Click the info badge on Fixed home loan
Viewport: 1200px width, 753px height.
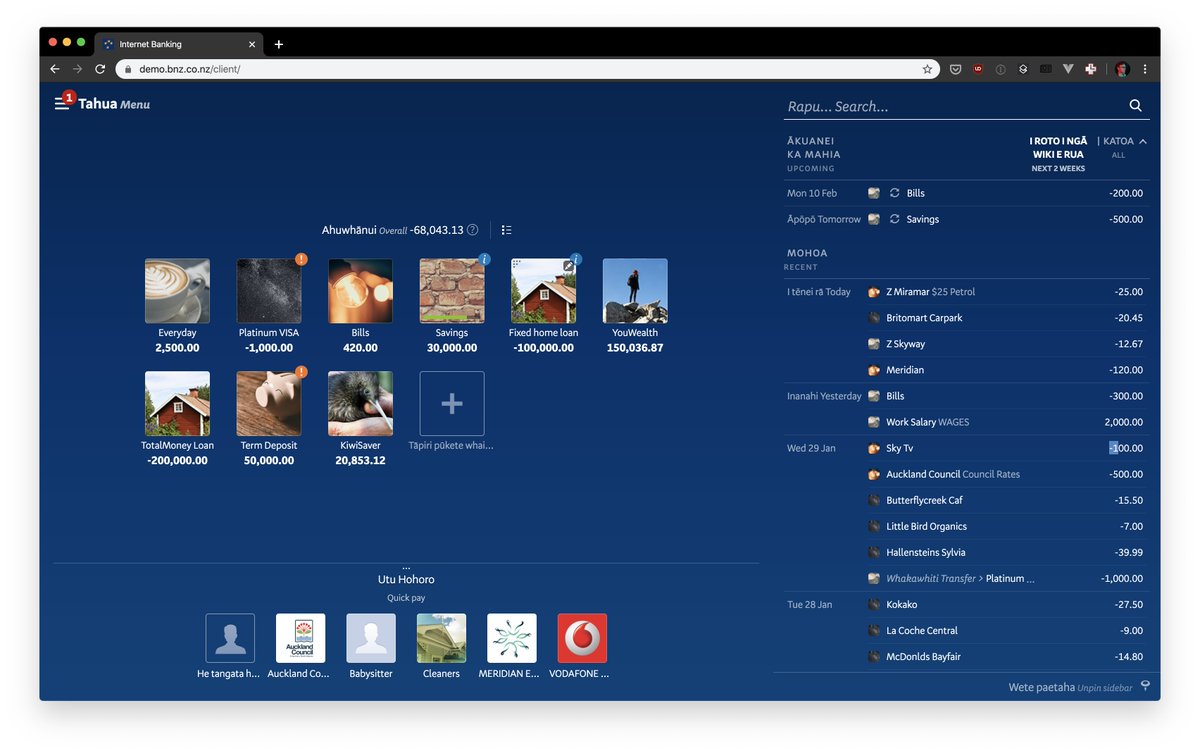coord(576,259)
